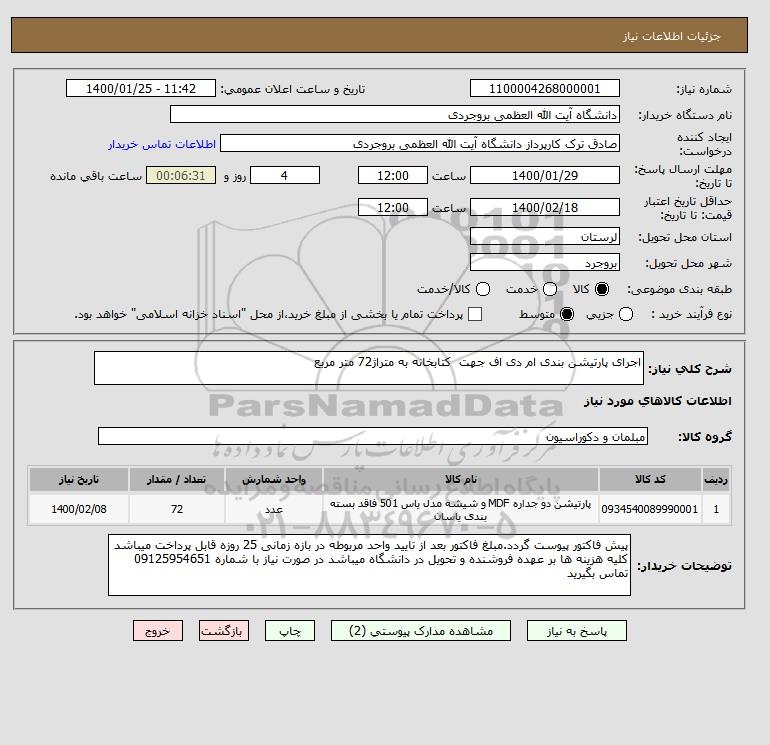Click the remaining days field showing 4
770x745 pixels.
(285, 175)
